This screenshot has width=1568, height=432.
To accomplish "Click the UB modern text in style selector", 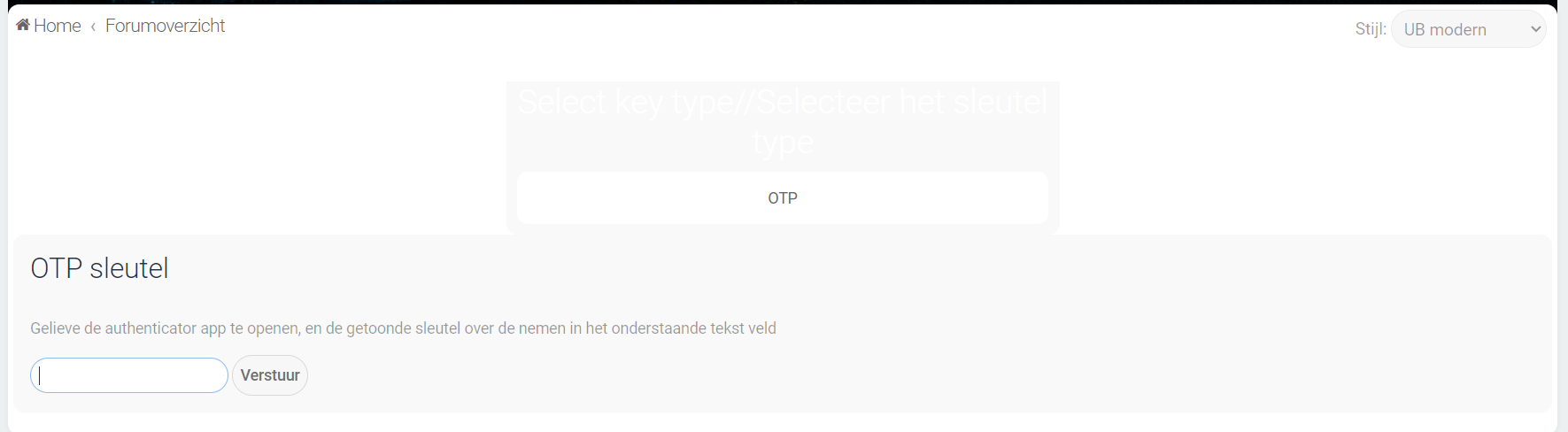I will [1445, 30].
